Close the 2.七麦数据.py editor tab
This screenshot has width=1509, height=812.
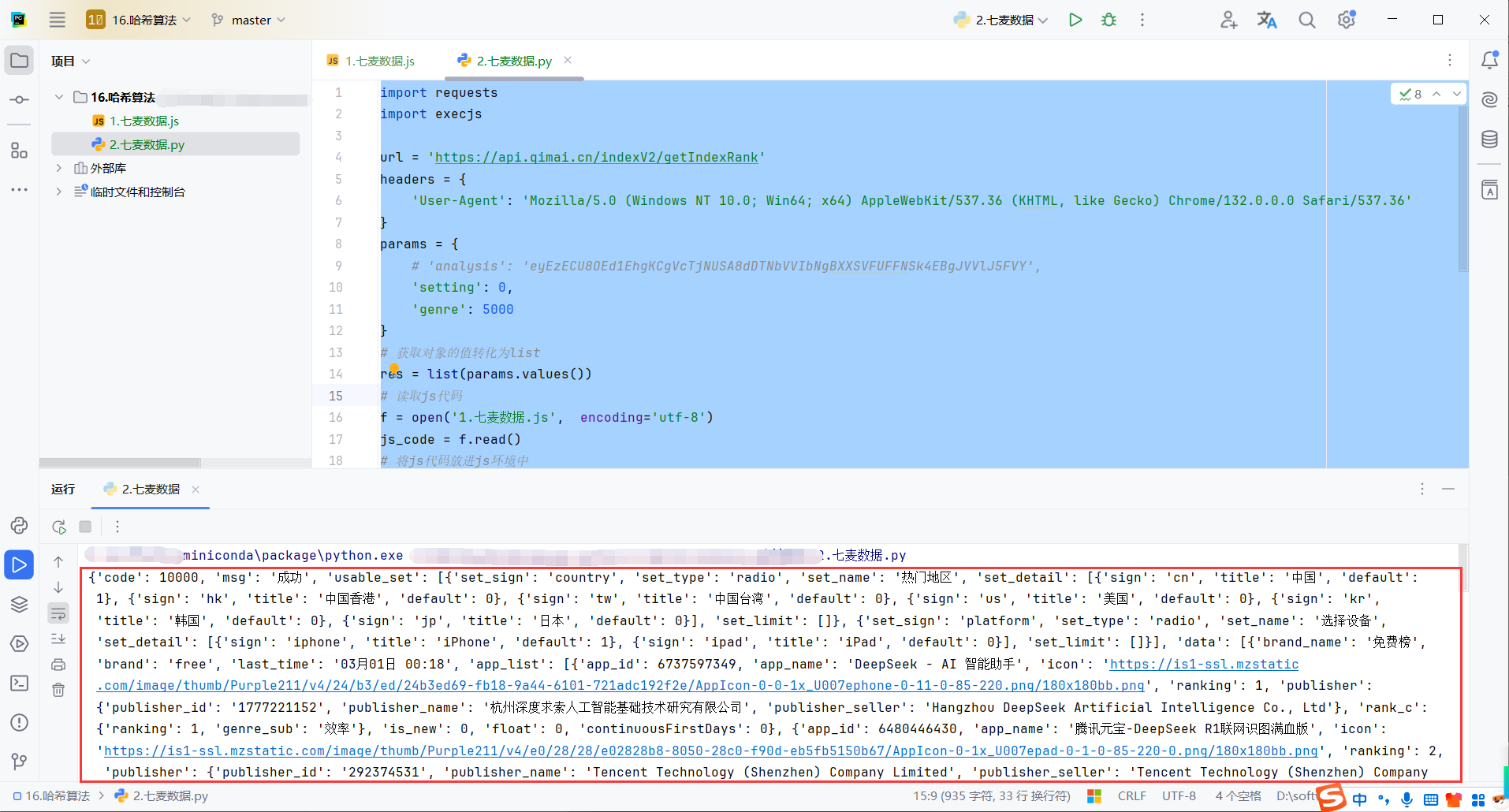coord(568,60)
